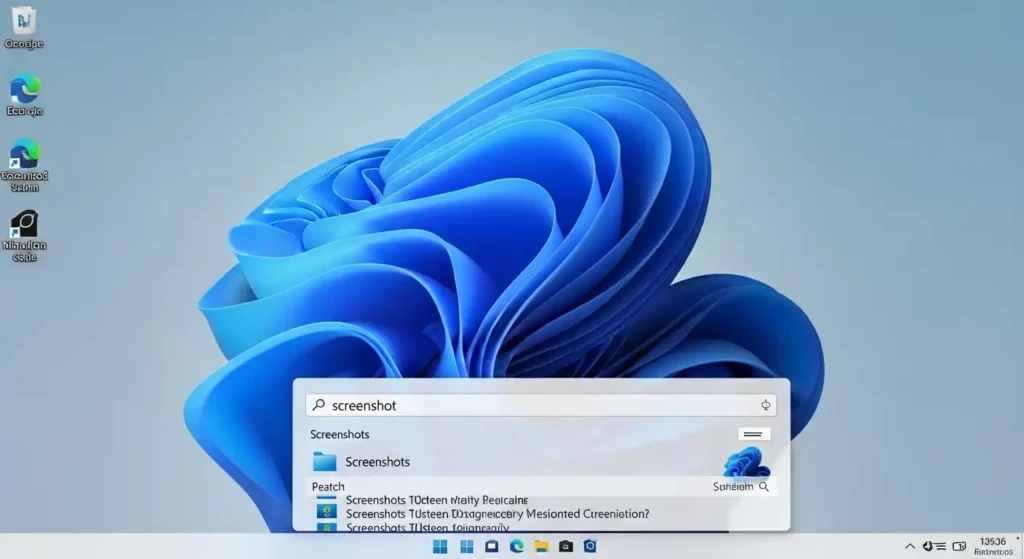Open result ending with 'Mesionted Creeniotion?'
The image size is (1024, 559).
pyautogui.click(x=498, y=514)
